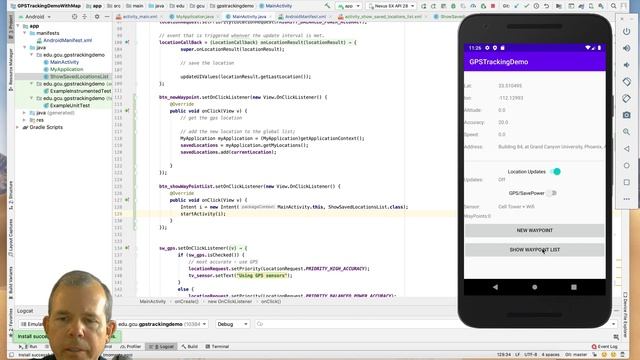Image resolution: width=640 pixels, height=360 pixels.
Task: Expand Gradle Scripts node
Action: click(x=18, y=127)
